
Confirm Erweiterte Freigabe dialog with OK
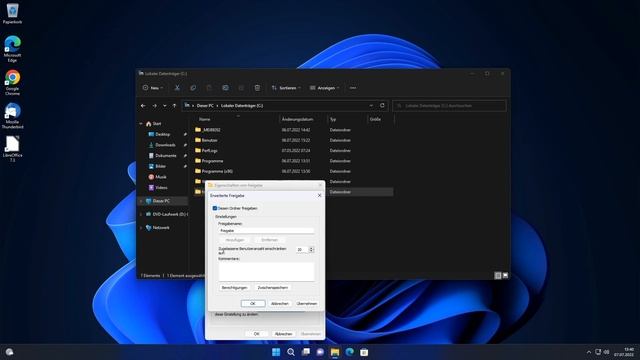(253, 303)
